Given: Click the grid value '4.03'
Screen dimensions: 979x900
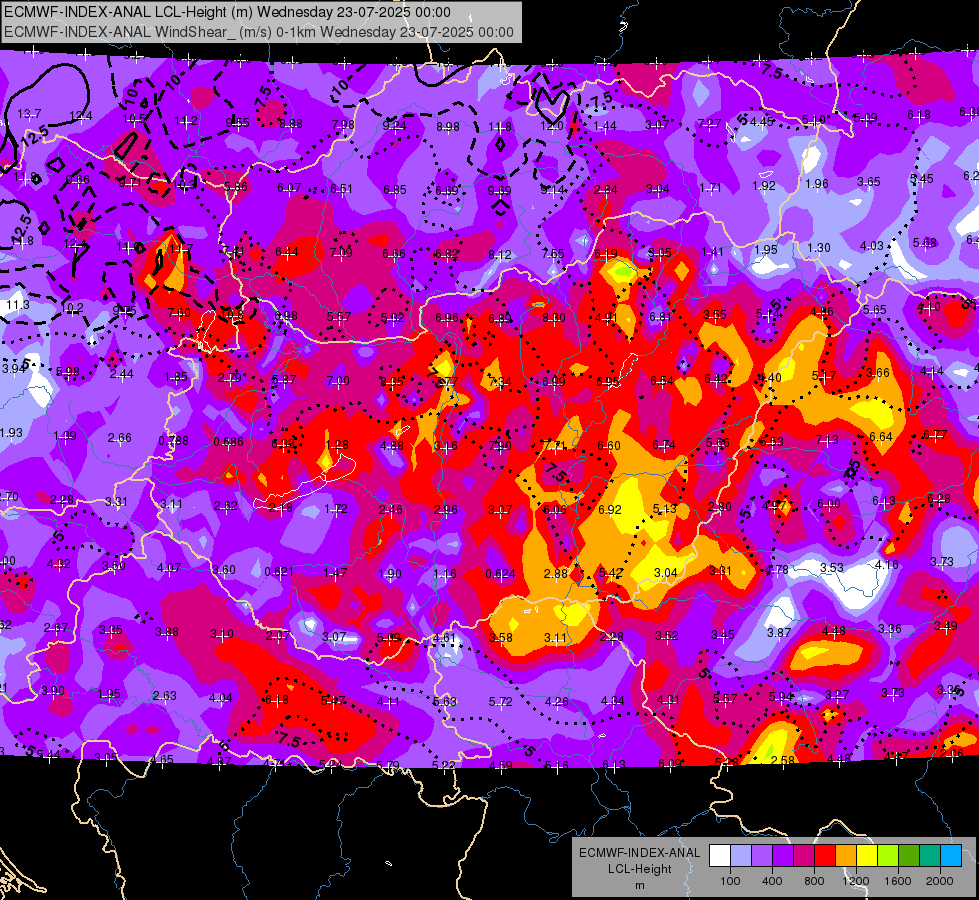Looking at the screenshot, I should click(872, 246).
